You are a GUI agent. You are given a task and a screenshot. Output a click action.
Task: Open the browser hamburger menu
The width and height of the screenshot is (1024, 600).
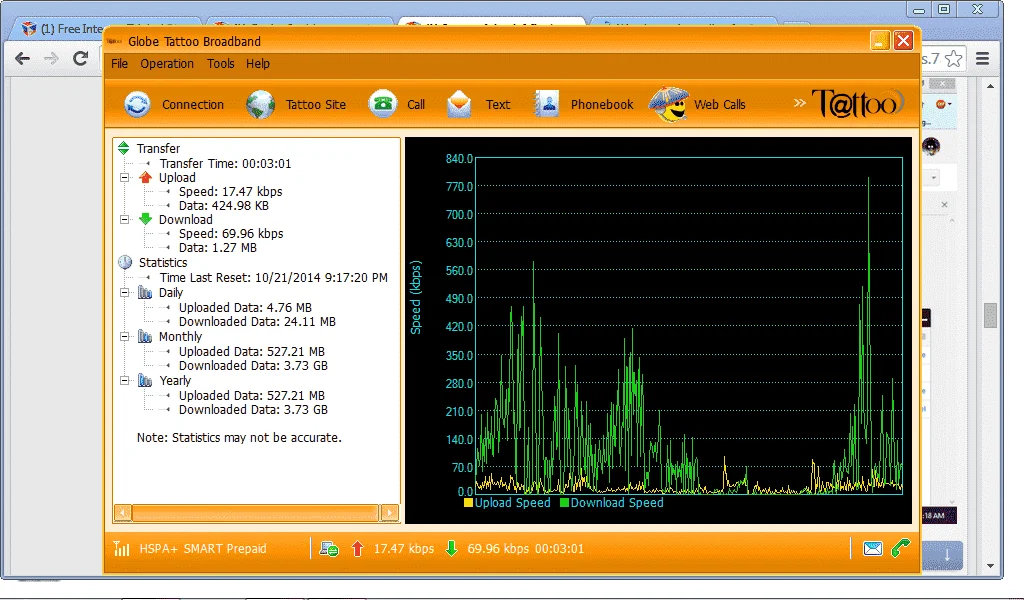[x=982, y=59]
